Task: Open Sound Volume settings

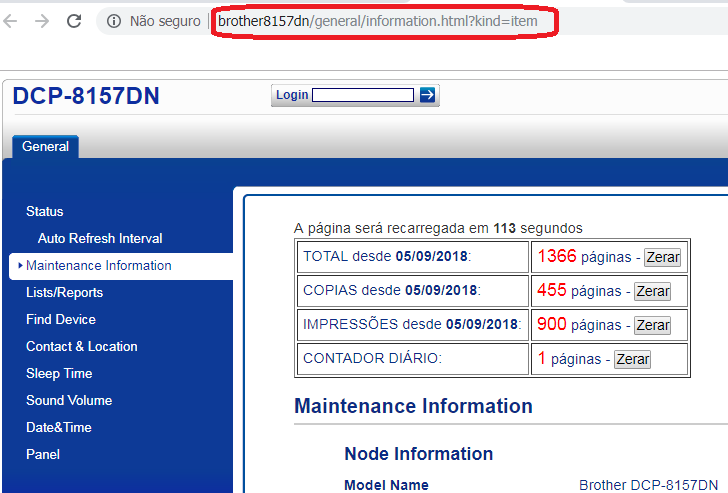Action: point(69,400)
